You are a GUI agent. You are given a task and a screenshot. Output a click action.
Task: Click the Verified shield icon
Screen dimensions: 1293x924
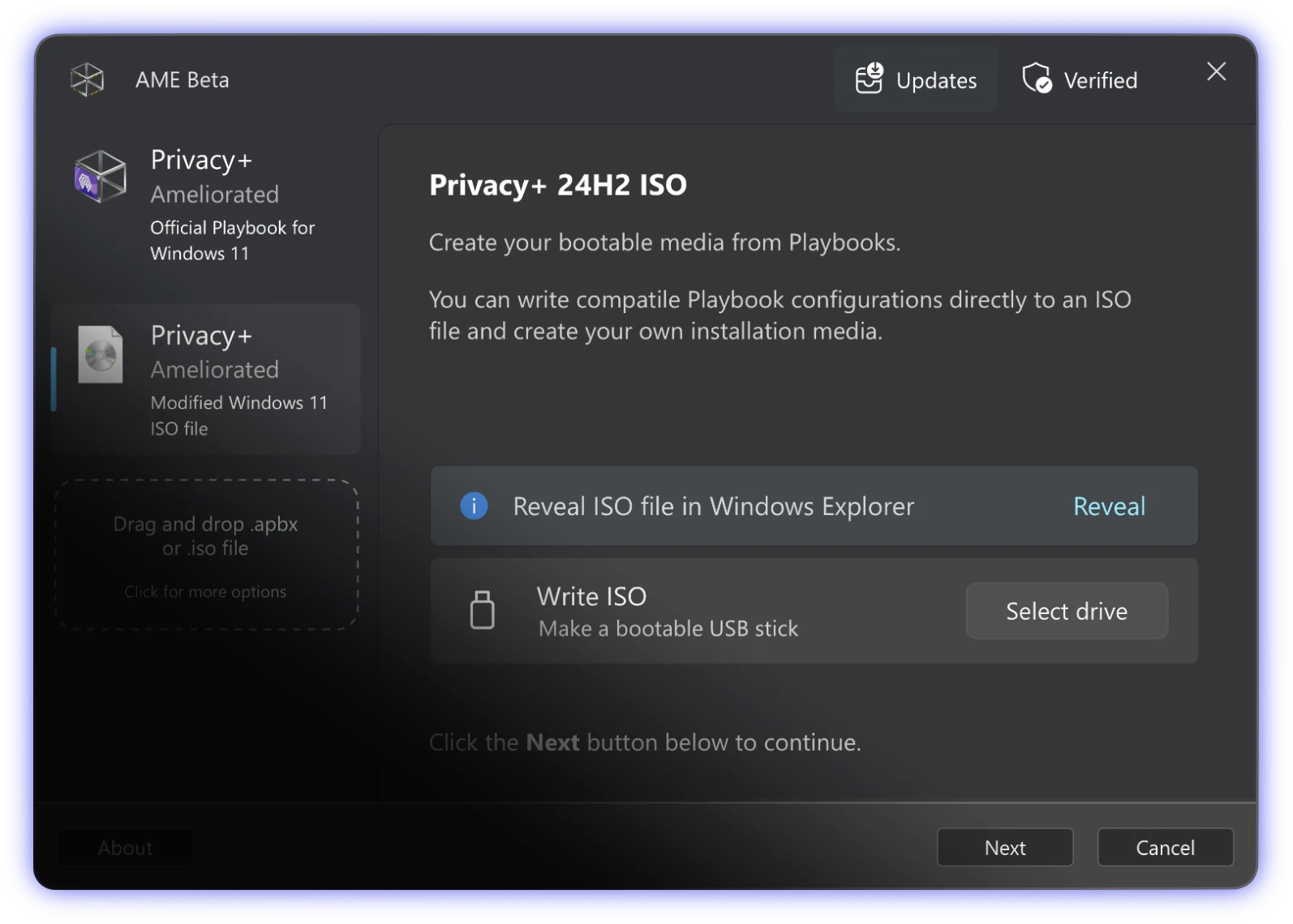(x=1037, y=80)
